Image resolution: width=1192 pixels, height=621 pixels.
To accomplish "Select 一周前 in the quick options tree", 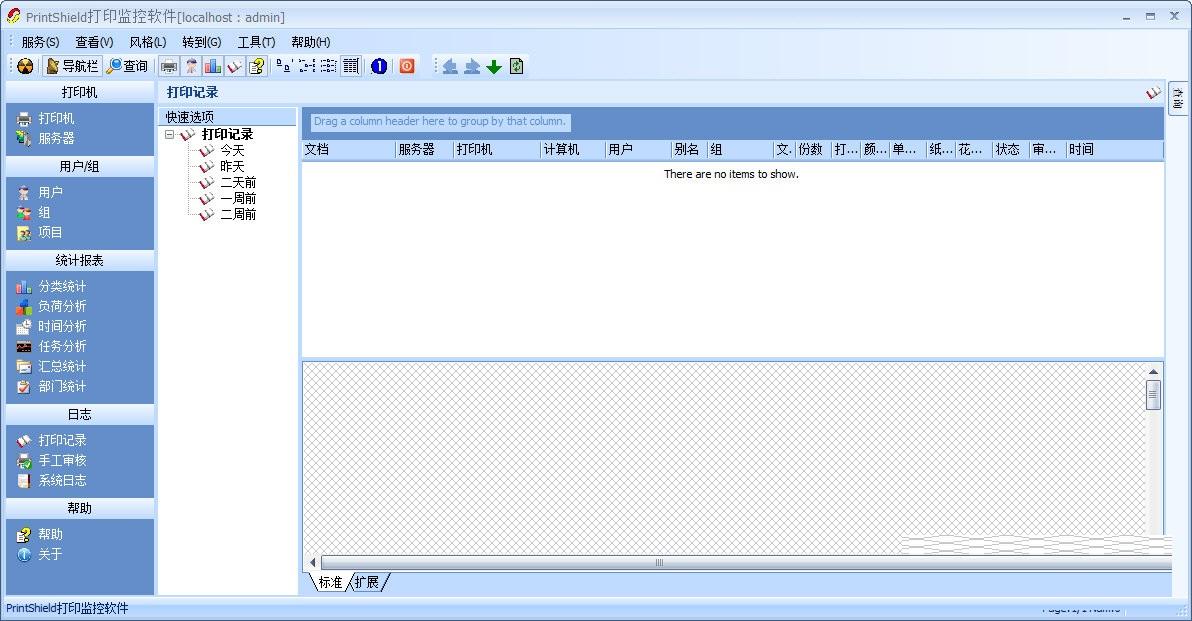I will [x=238, y=198].
